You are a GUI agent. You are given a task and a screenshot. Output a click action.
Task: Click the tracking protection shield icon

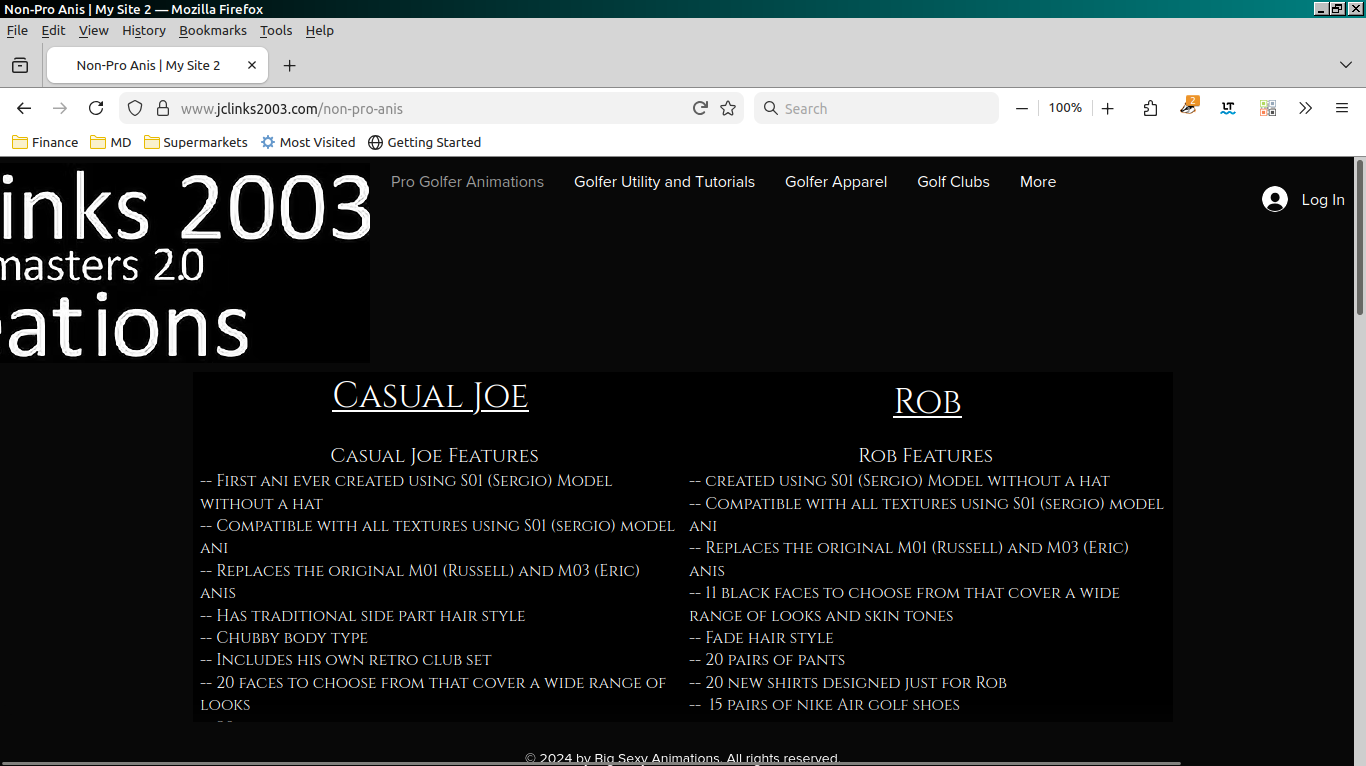pyautogui.click(x=135, y=108)
